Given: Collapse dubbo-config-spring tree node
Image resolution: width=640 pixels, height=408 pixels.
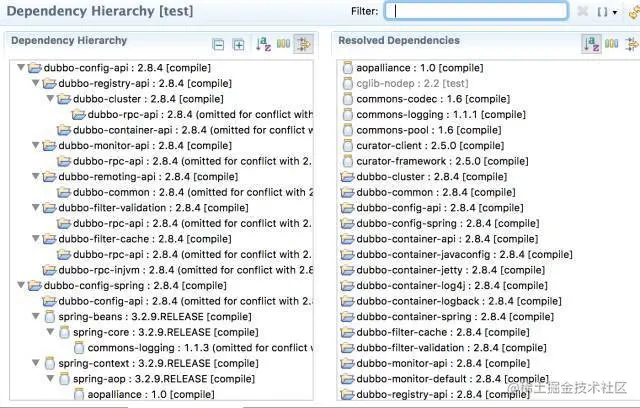Looking at the screenshot, I should click(21, 285).
